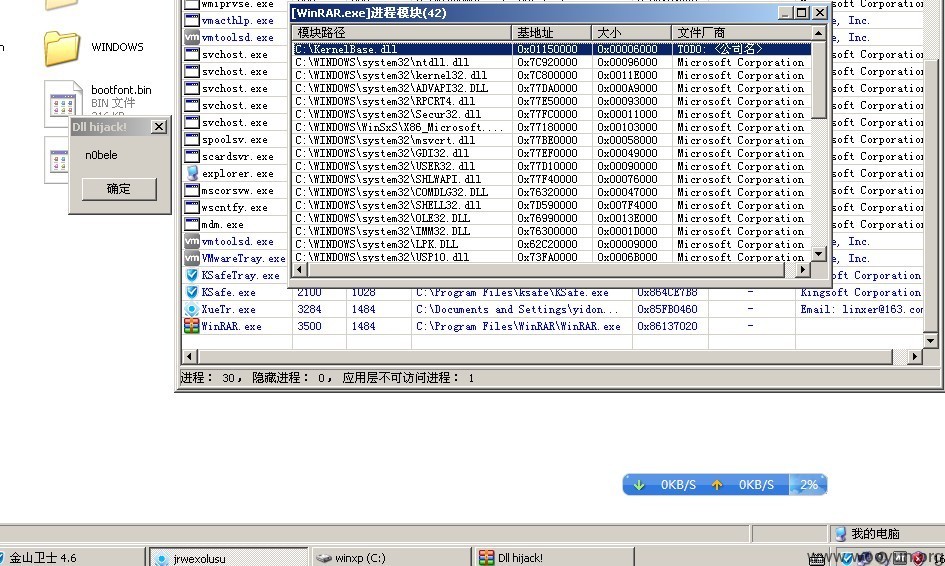Click size value 0x0011E000 cell
This screenshot has width=945, height=566.
[x=627, y=75]
